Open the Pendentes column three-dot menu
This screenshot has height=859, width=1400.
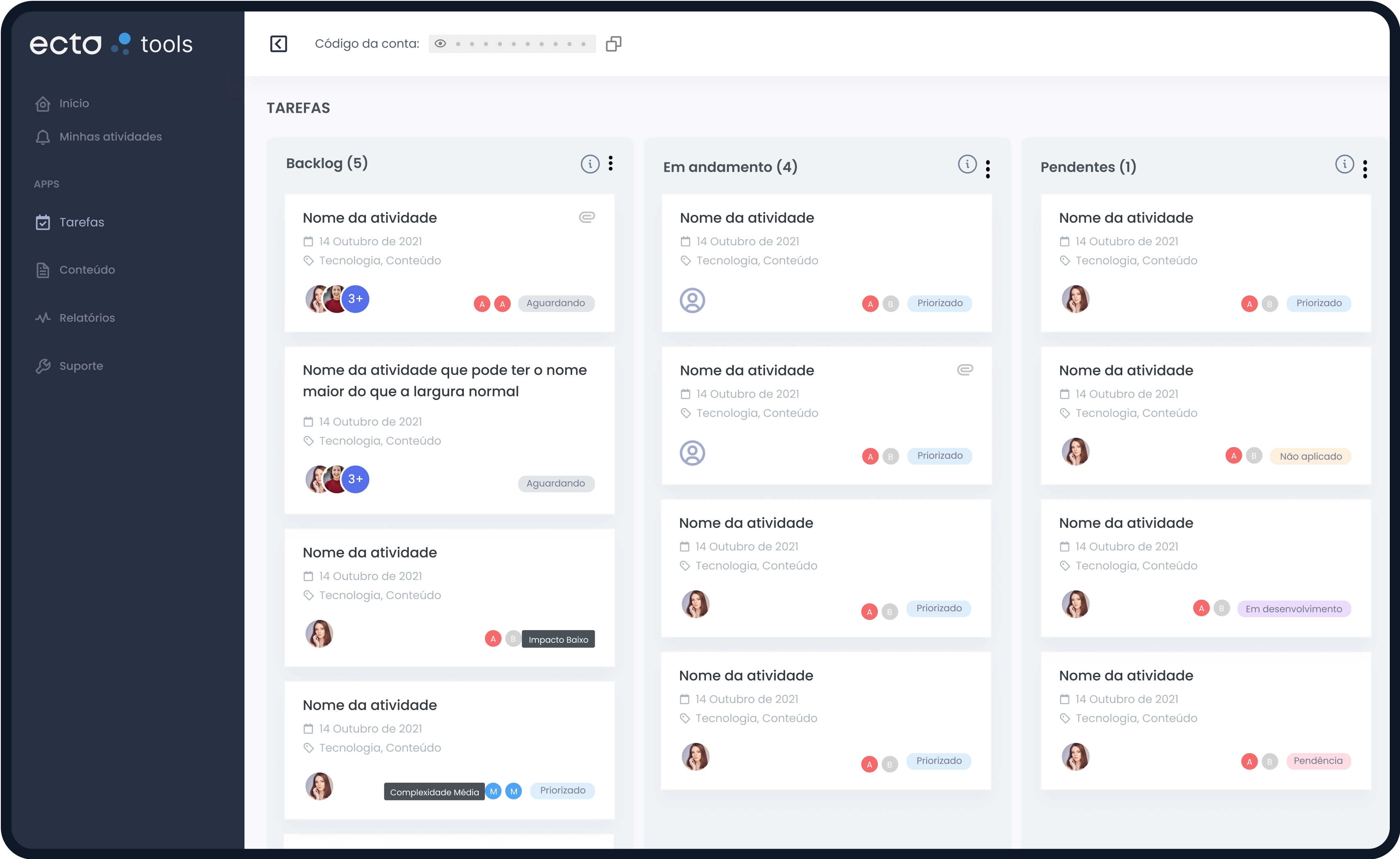click(1365, 169)
